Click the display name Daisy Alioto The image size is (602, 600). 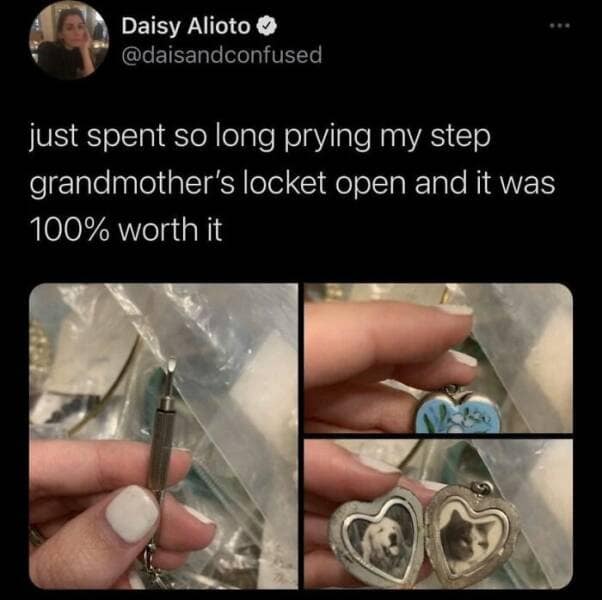[x=186, y=26]
